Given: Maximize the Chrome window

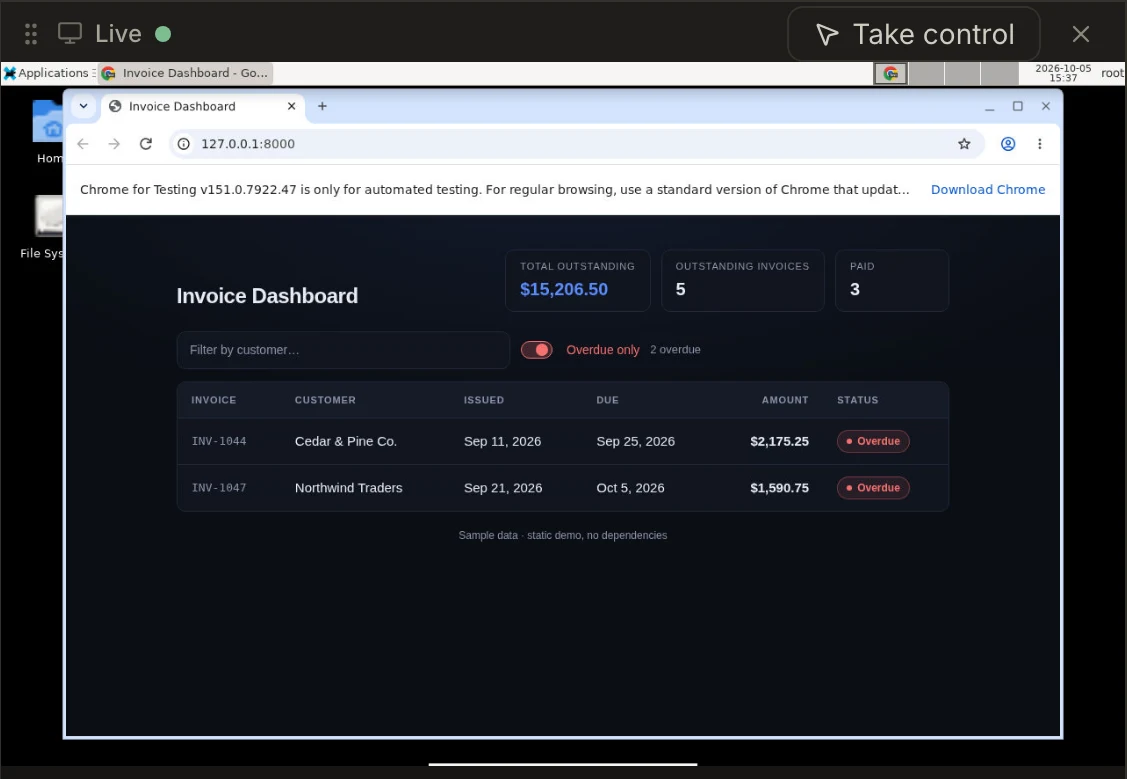Looking at the screenshot, I should click(1018, 106).
